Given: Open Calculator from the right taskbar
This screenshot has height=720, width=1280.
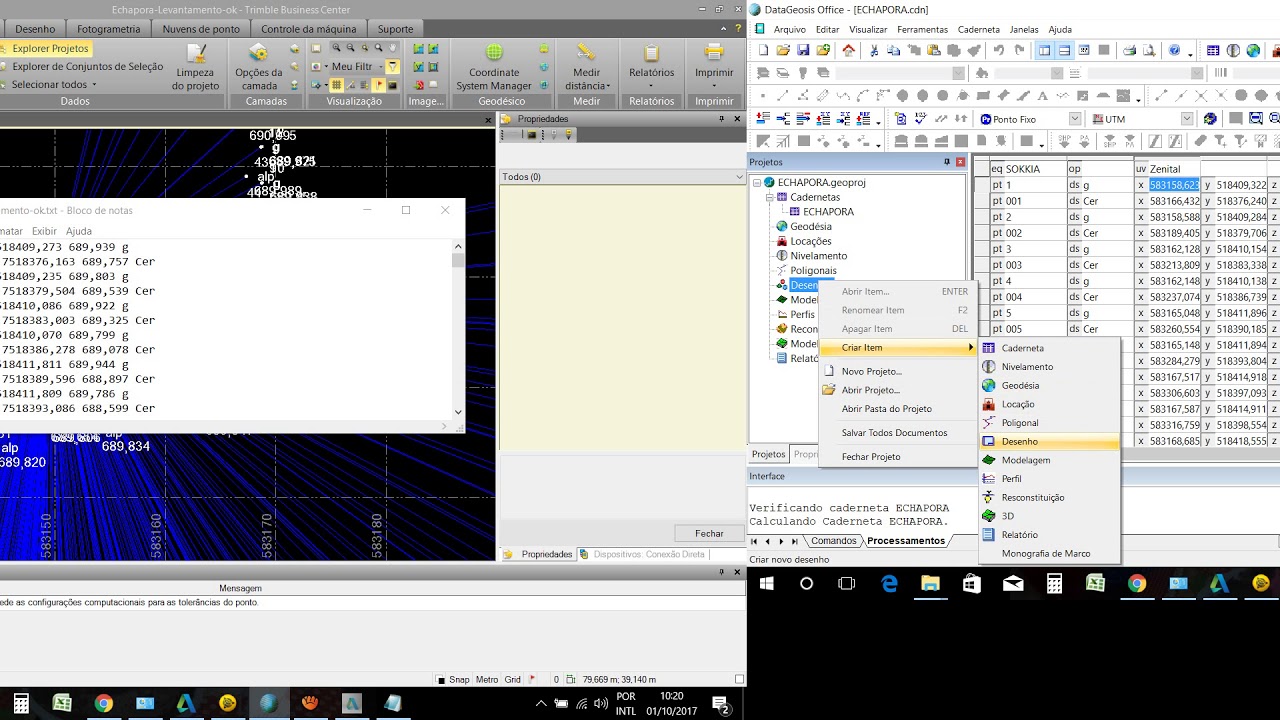Looking at the screenshot, I should (1054, 584).
